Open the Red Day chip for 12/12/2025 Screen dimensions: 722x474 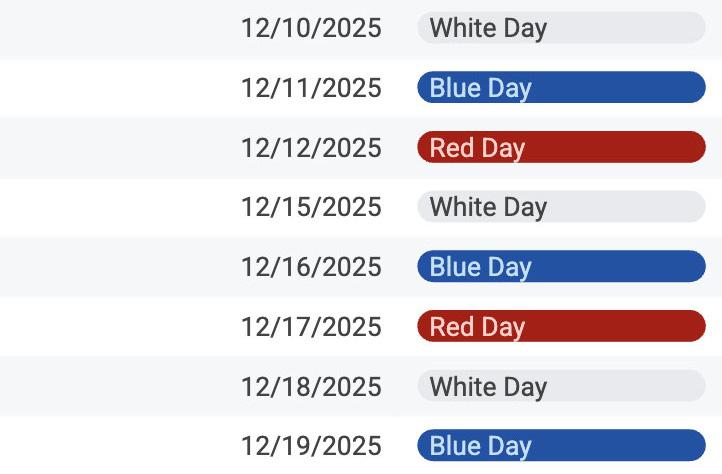pos(561,147)
